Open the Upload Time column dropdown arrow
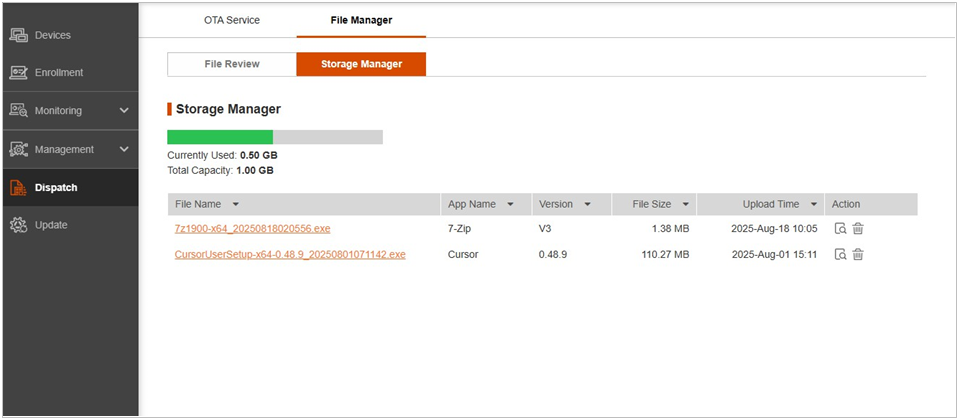The width and height of the screenshot is (957, 419). (x=814, y=204)
